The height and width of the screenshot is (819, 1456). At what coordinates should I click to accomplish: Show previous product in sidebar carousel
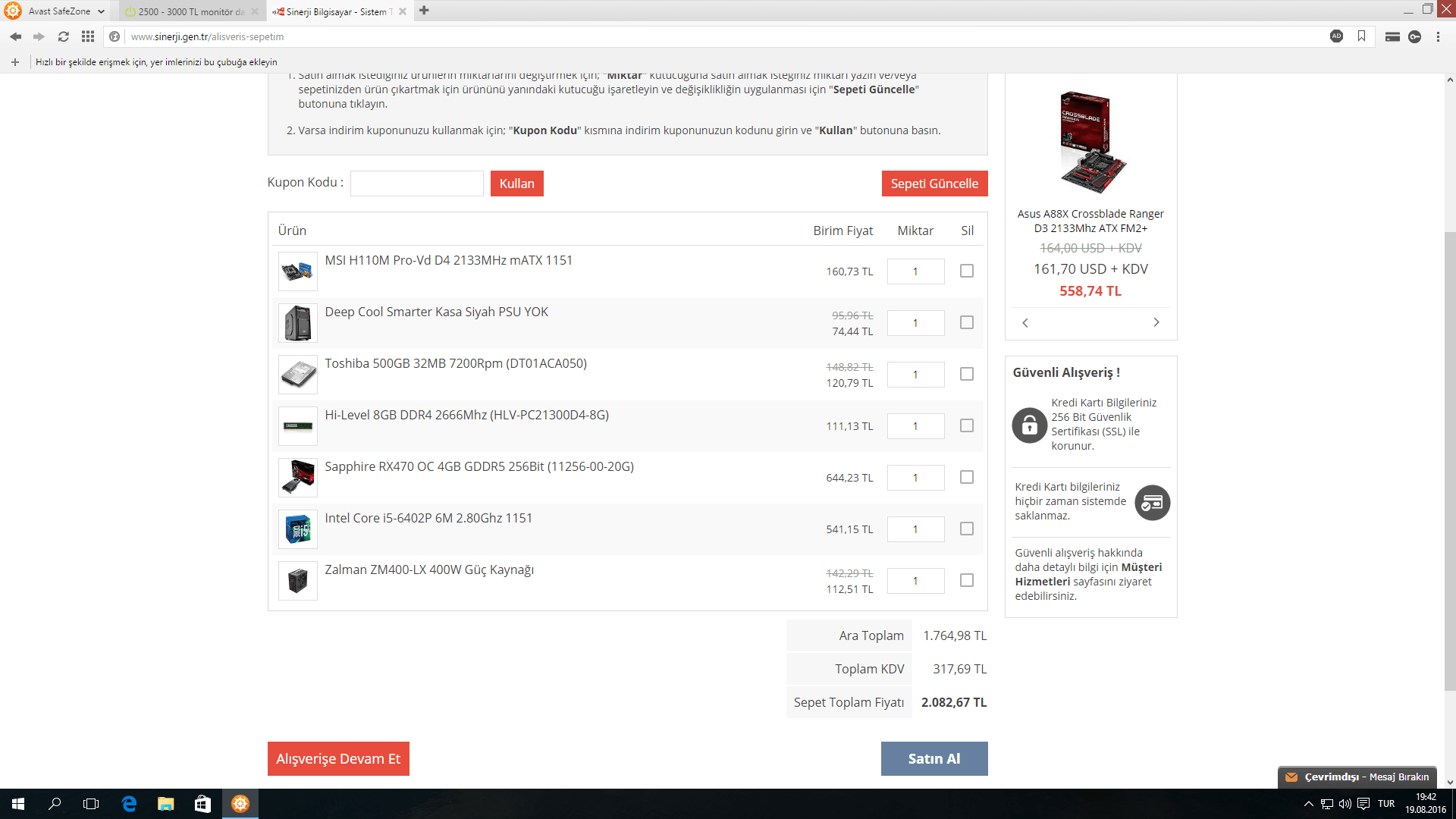[x=1025, y=322]
